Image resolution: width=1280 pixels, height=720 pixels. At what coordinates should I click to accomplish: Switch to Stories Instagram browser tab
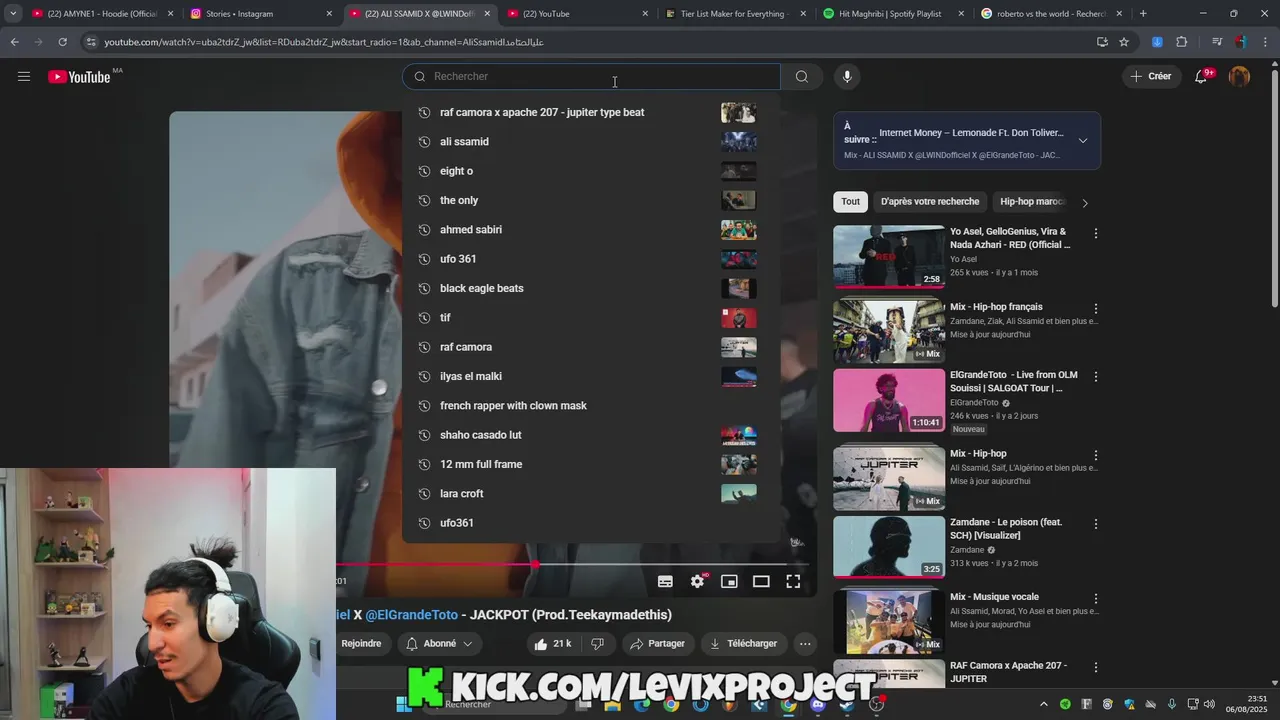coord(260,14)
